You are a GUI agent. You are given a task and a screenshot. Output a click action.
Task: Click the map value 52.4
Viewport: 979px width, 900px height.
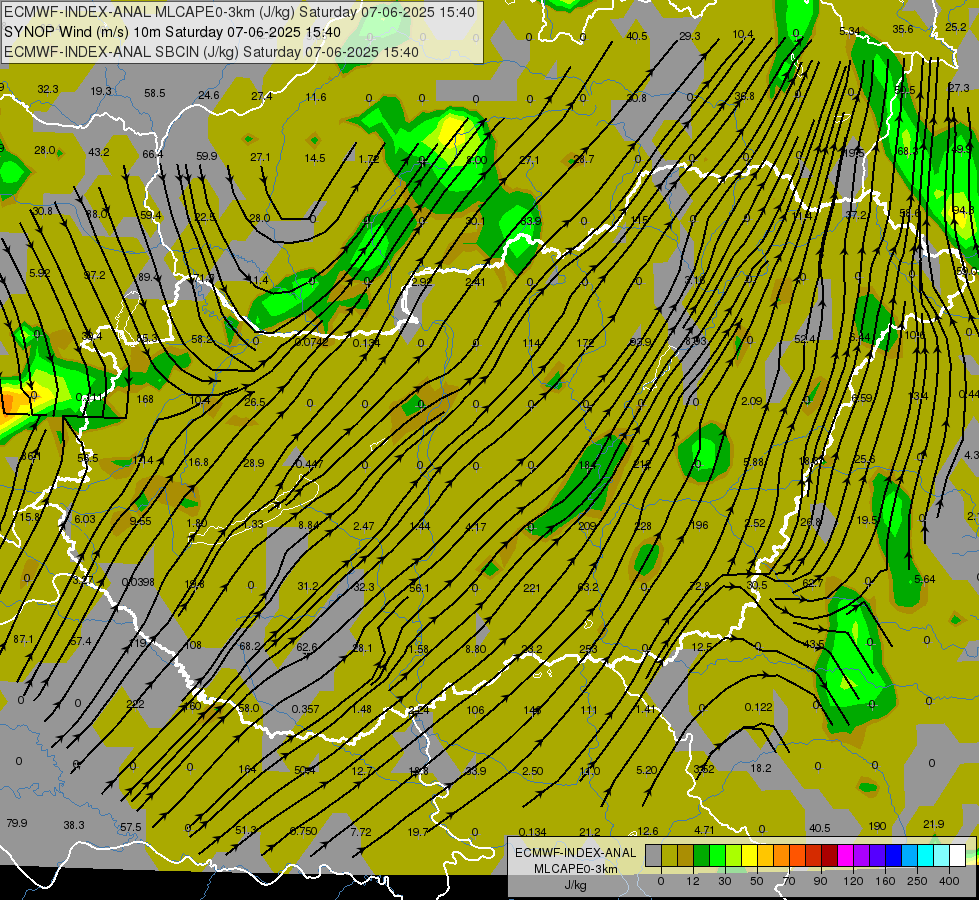click(x=805, y=339)
